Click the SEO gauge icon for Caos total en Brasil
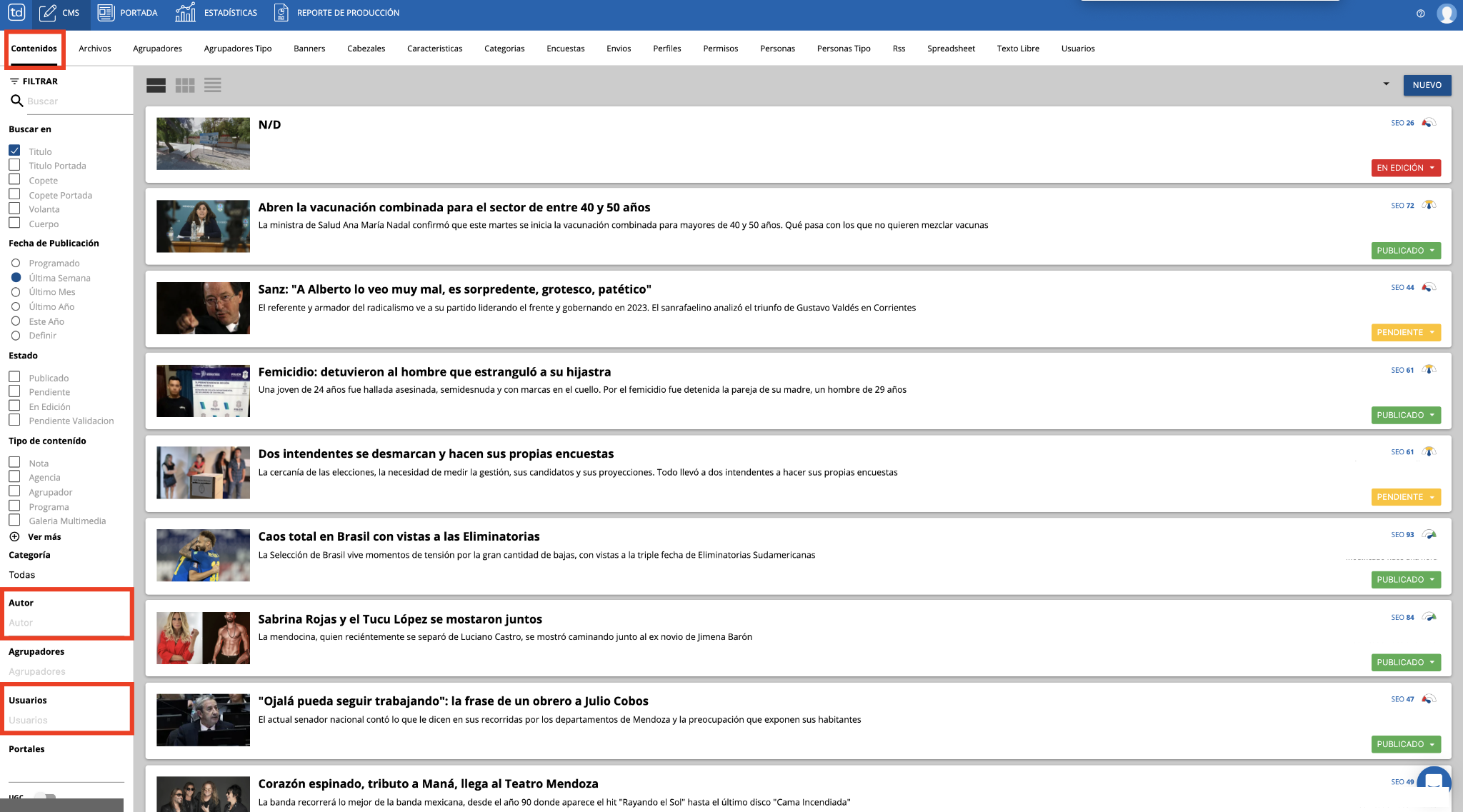Viewport: 1463px width, 812px height. [x=1429, y=535]
